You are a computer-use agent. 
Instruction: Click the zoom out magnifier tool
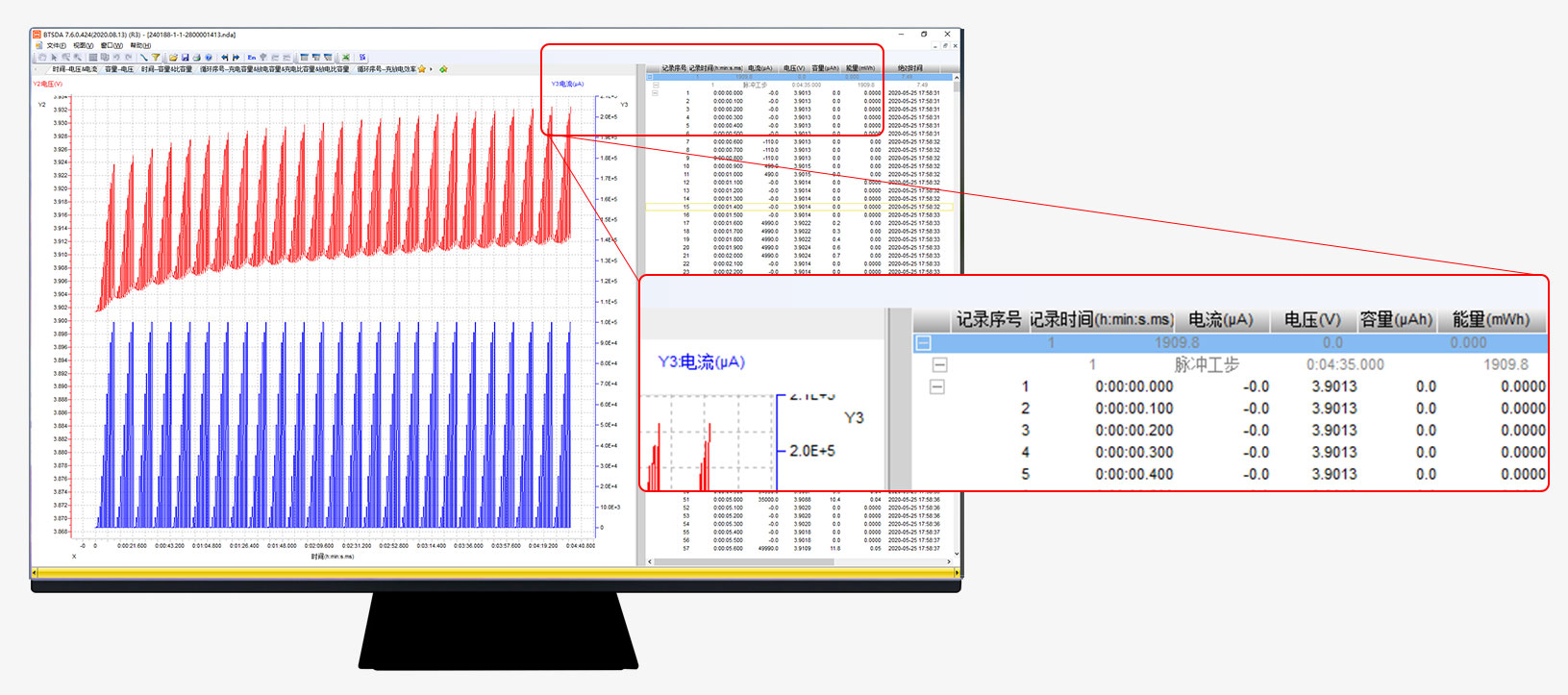click(x=78, y=58)
